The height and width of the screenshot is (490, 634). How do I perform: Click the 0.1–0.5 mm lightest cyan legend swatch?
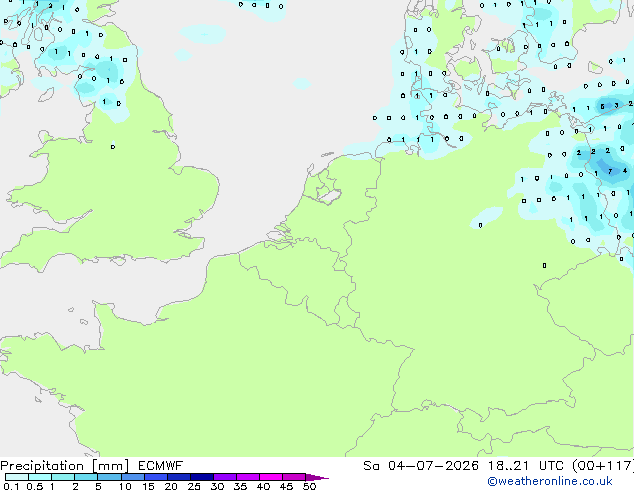tap(17, 477)
